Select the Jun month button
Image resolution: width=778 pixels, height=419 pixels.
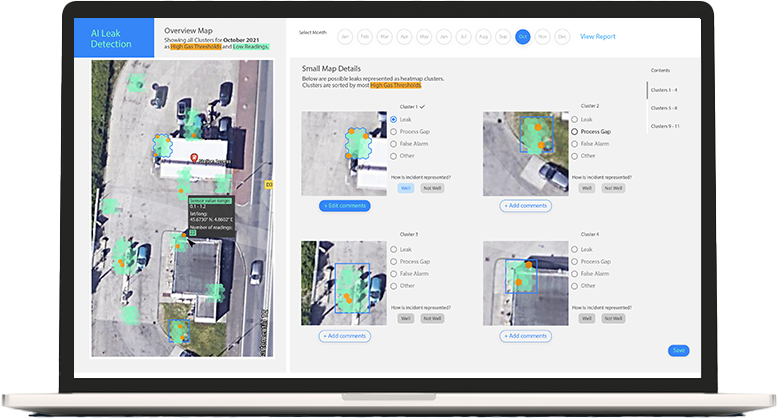click(x=444, y=37)
